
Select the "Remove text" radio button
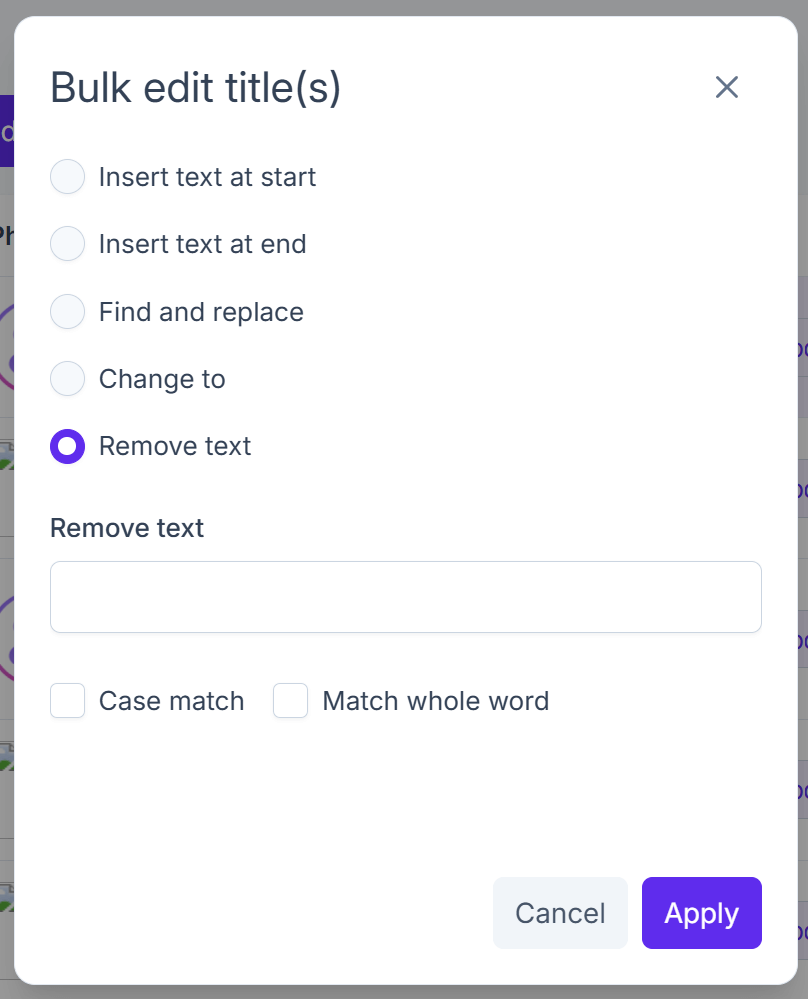click(x=67, y=446)
